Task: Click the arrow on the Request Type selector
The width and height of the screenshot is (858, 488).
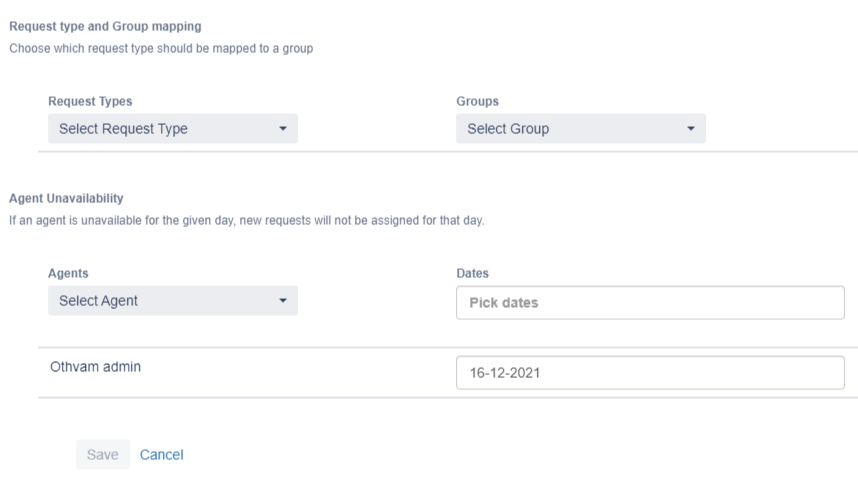Action: [x=282, y=129]
